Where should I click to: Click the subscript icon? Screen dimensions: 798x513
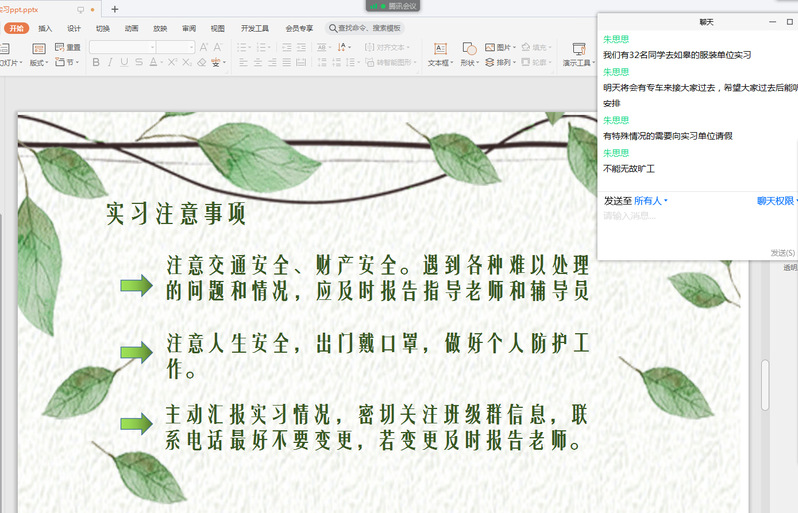click(x=186, y=62)
